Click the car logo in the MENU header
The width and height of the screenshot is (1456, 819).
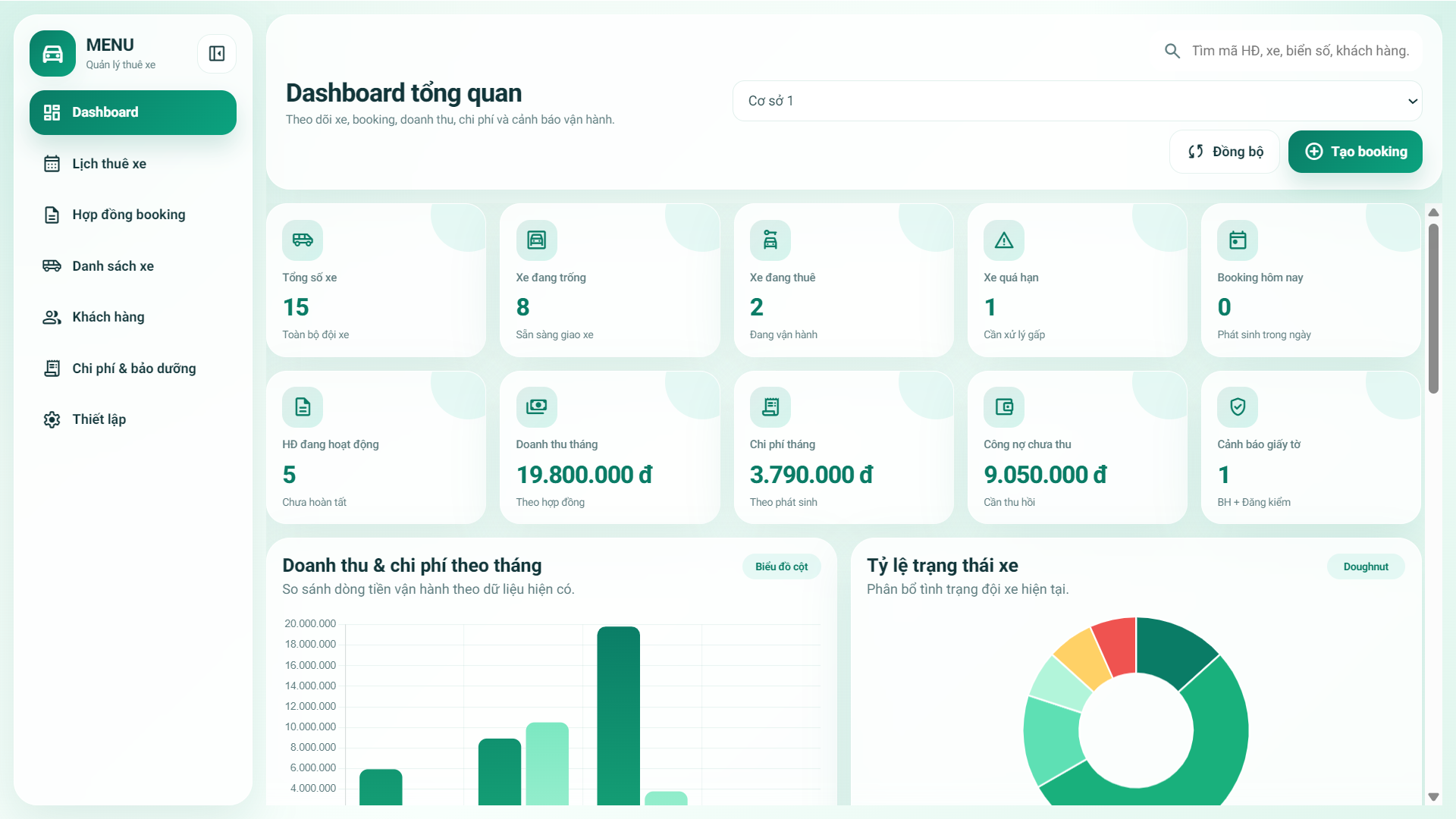click(52, 53)
